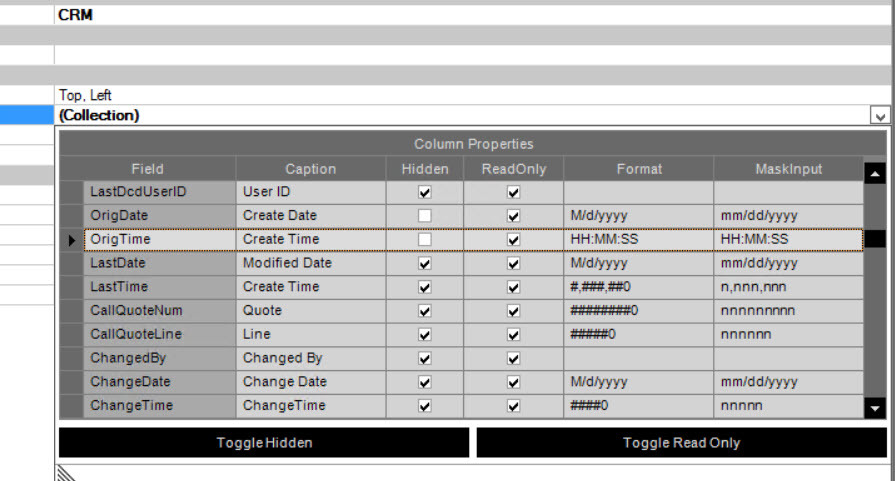Select the CallQuoteLine field cell

tap(160, 334)
